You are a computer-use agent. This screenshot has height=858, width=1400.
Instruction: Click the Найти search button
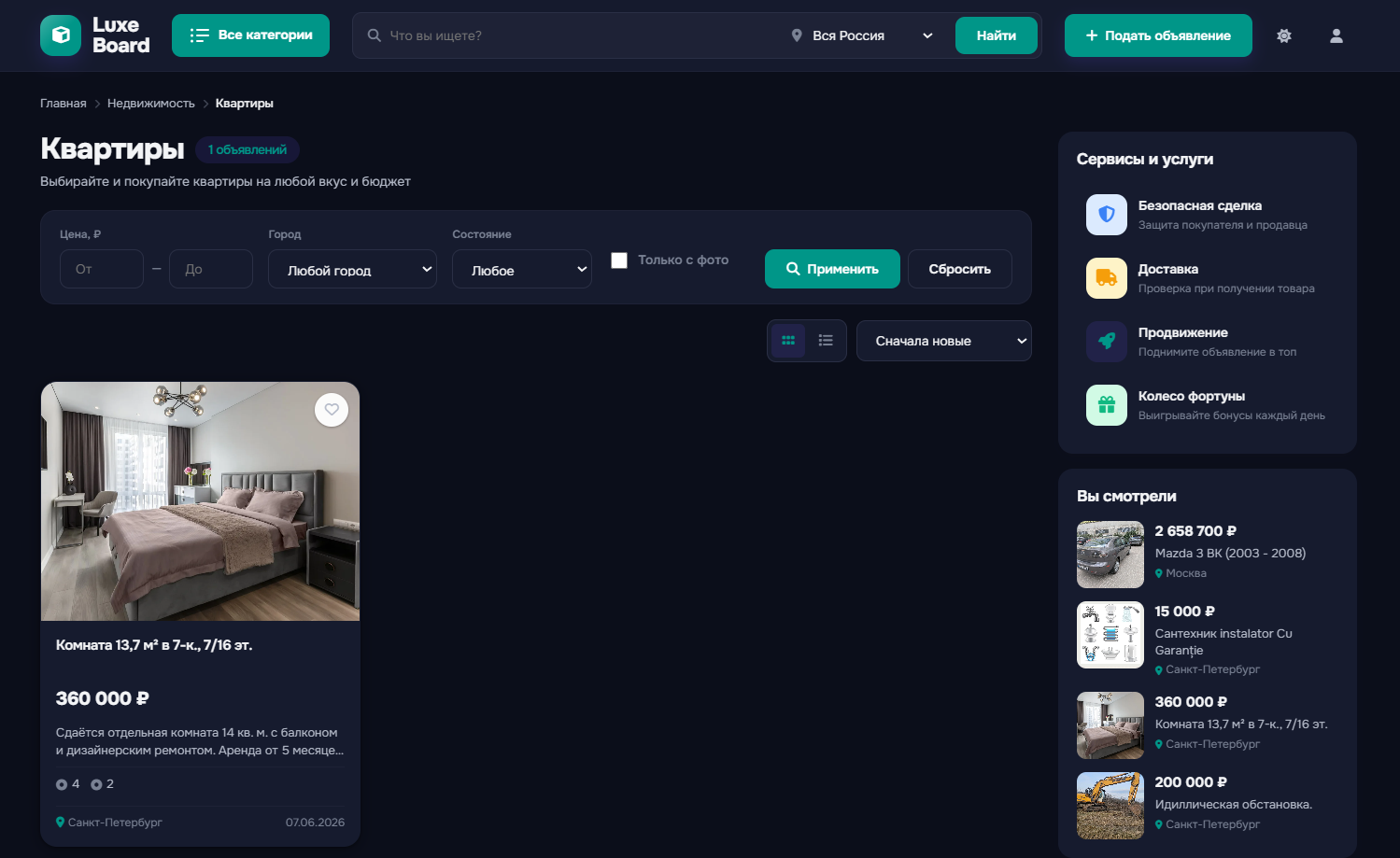(997, 35)
